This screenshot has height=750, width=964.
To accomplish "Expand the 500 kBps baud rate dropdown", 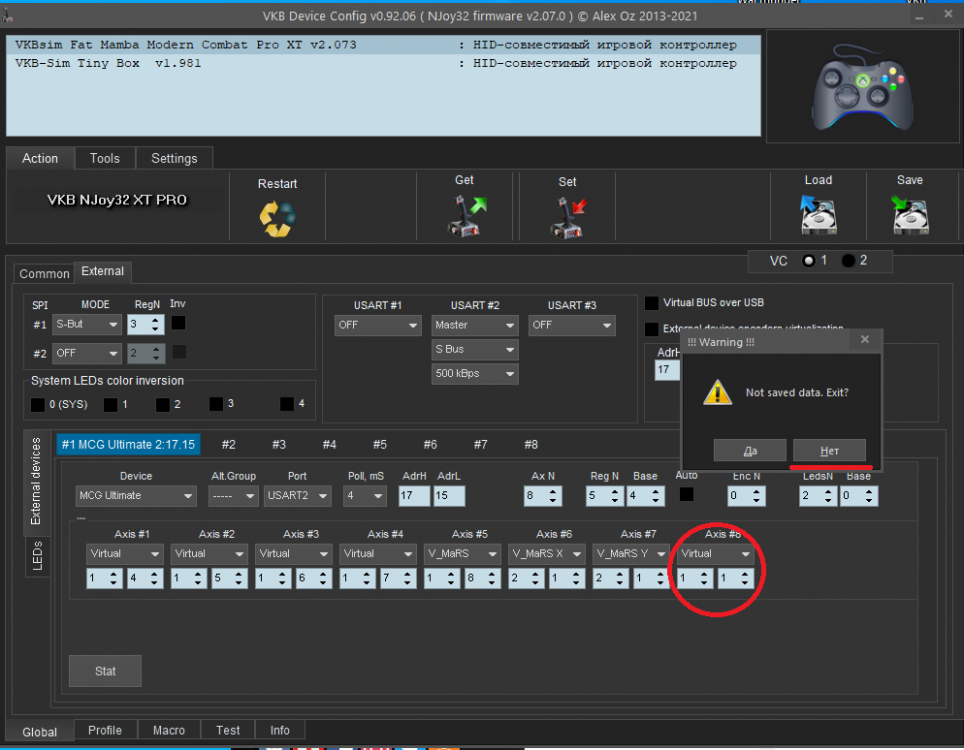I will 475,374.
